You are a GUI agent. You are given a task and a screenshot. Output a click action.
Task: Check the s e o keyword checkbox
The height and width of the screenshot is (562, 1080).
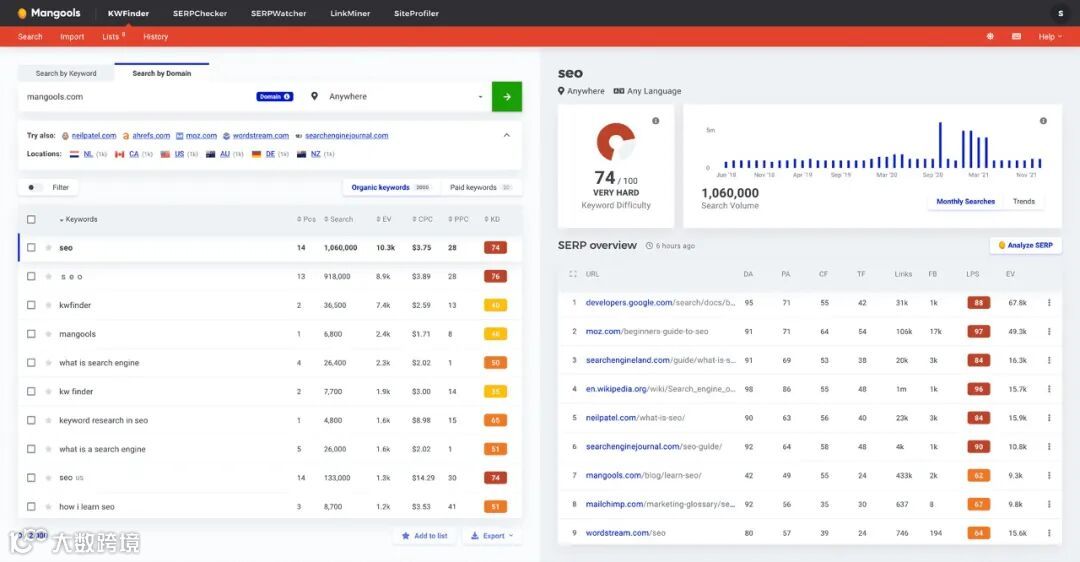(31, 276)
